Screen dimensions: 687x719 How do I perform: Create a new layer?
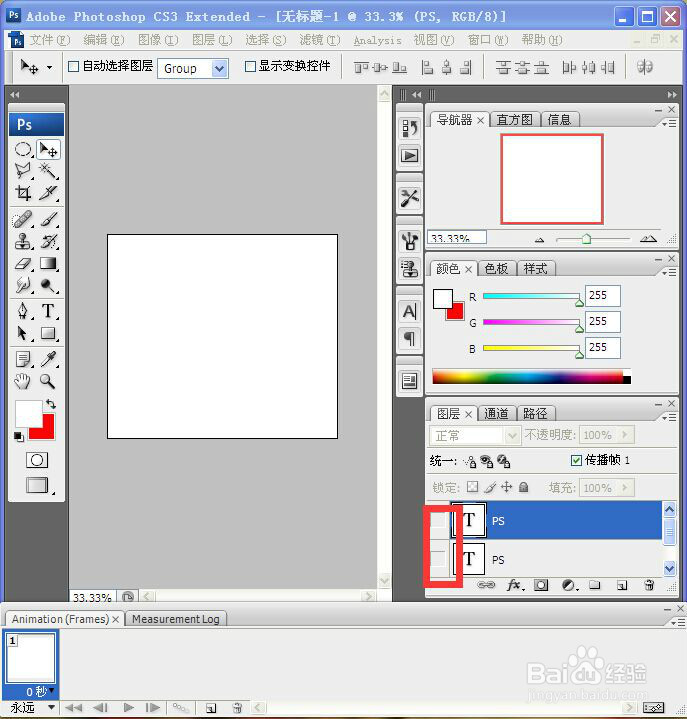(x=622, y=585)
